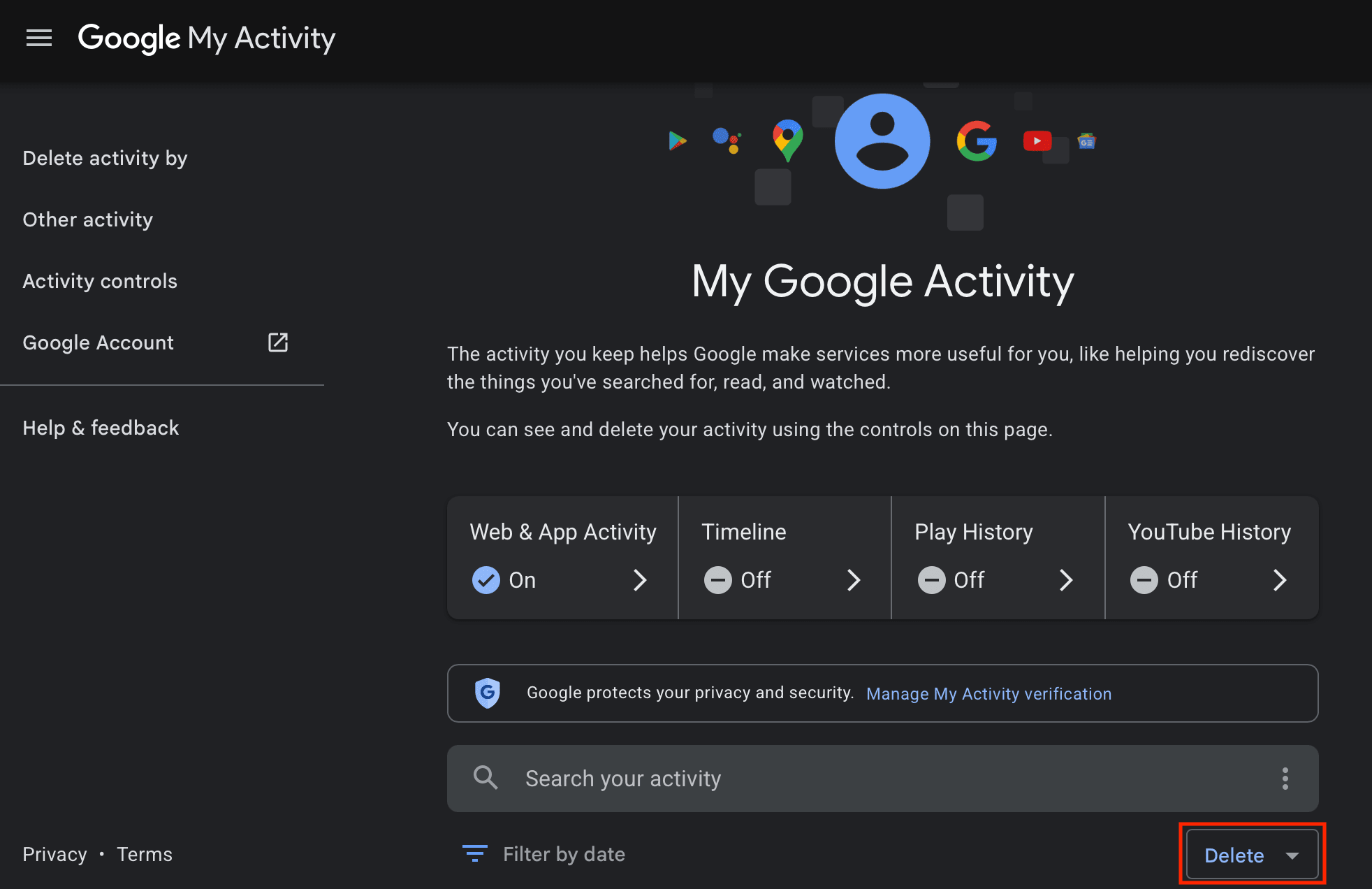Click the red YouTube icon
Viewport: 1372px width, 889px height.
[1037, 141]
